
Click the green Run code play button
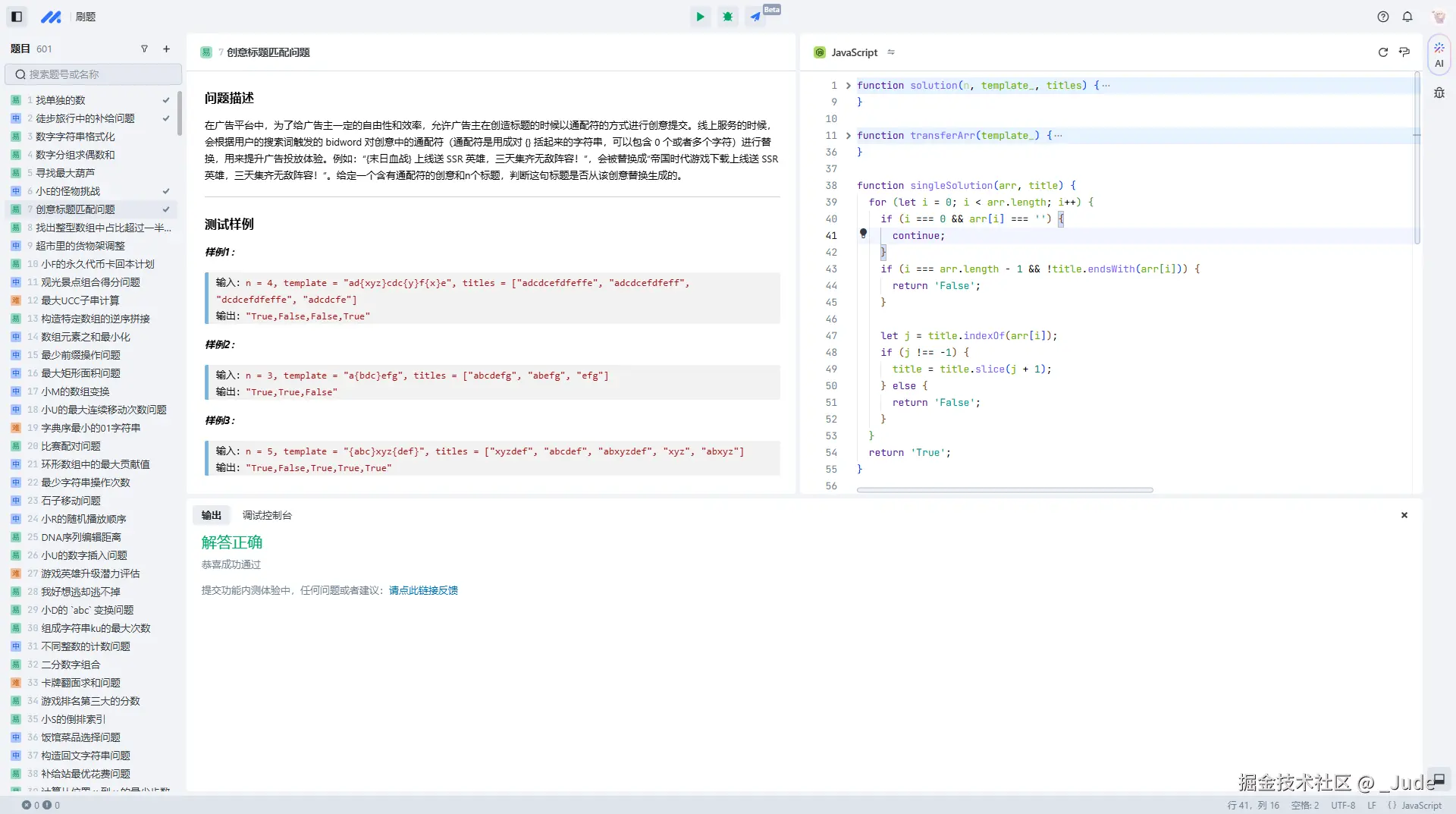coord(700,17)
